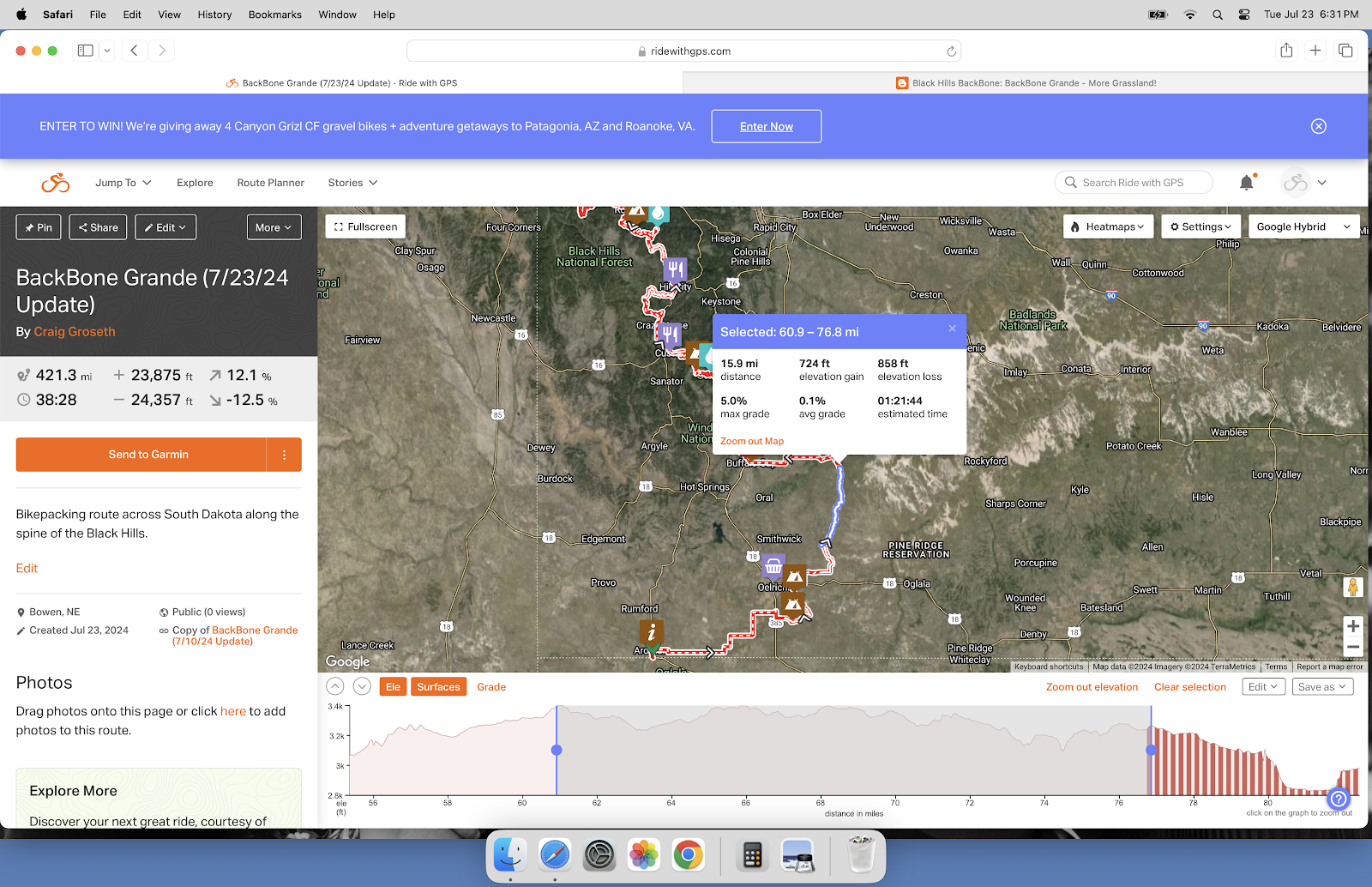Click the elevation graph down arrow icon
The image size is (1372, 887).
click(x=362, y=686)
